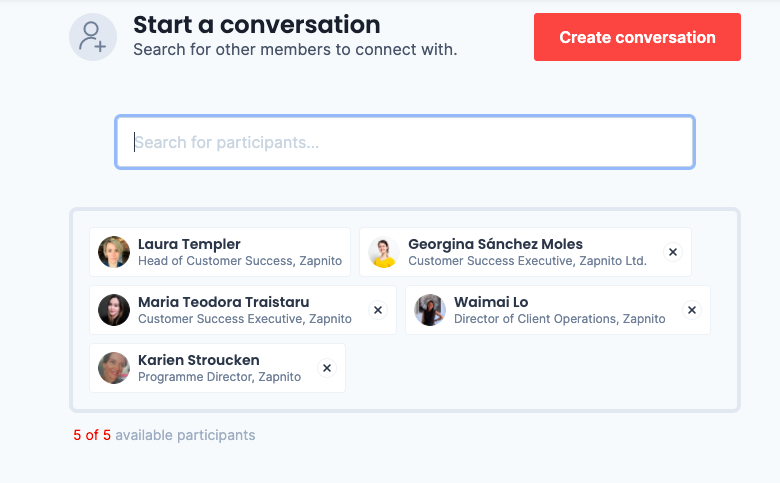Select the Maria Teodora Traistaru name text
Screen dimensions: 780x483
click(223, 302)
